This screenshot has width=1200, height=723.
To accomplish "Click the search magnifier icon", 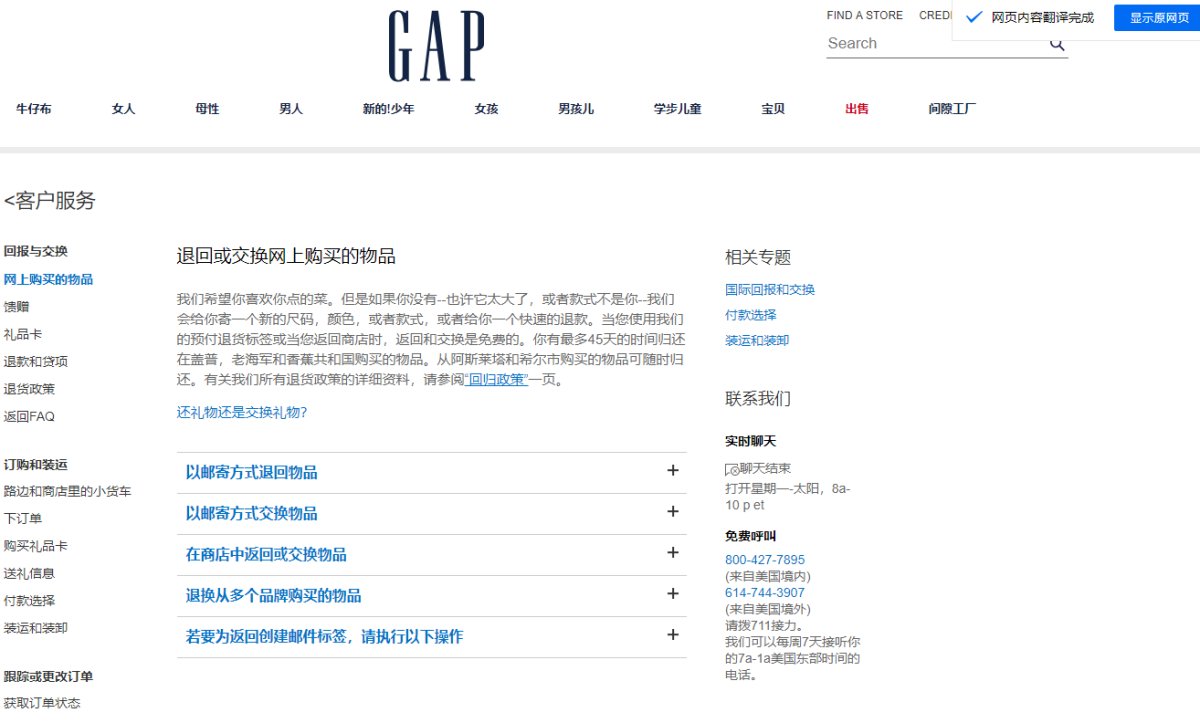I will [1057, 44].
